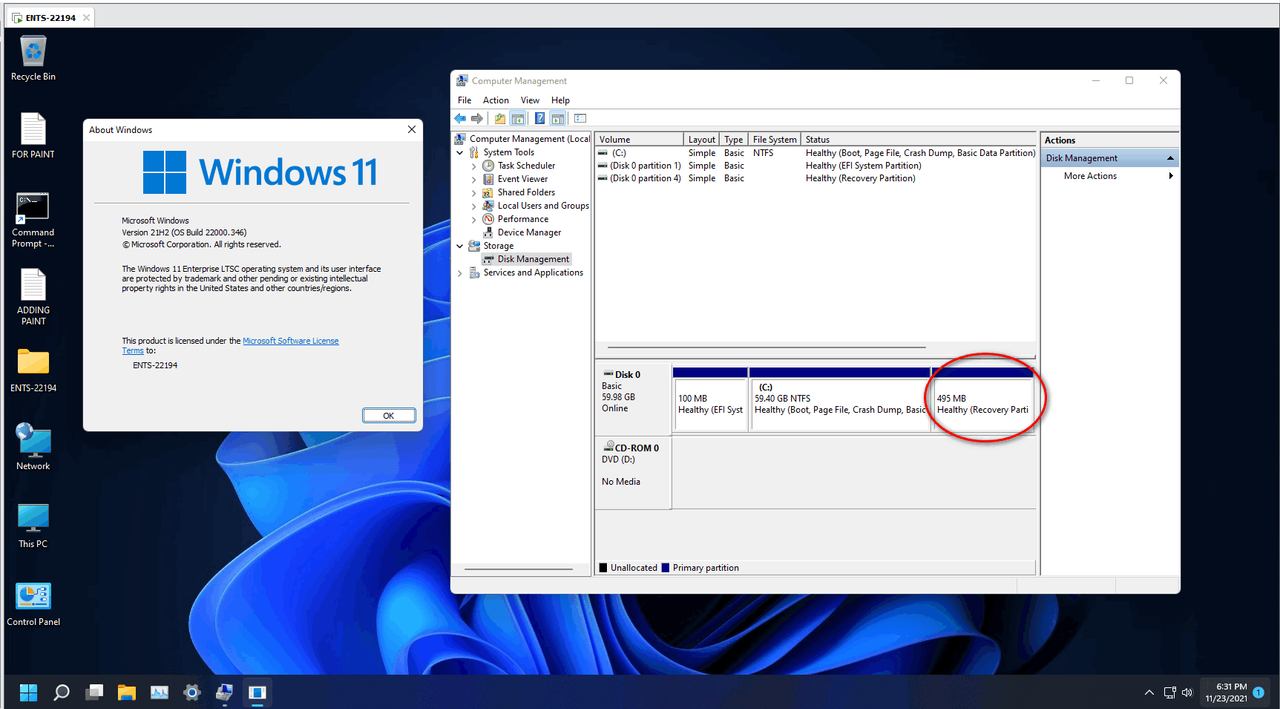Select the 495 MB Recovery partition block
1280x709 pixels.
tap(983, 399)
